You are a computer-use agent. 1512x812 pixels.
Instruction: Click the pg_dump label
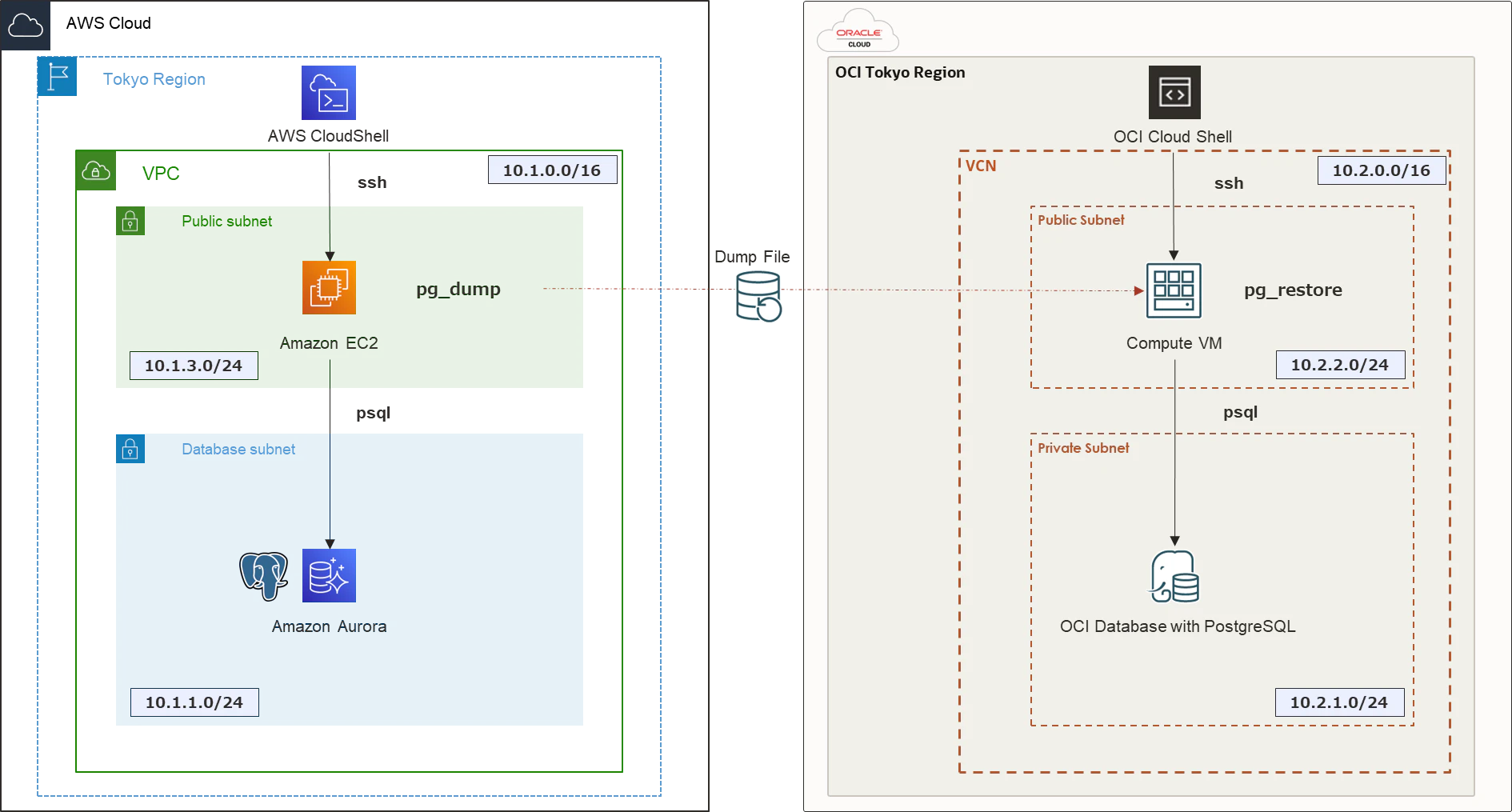(x=458, y=290)
